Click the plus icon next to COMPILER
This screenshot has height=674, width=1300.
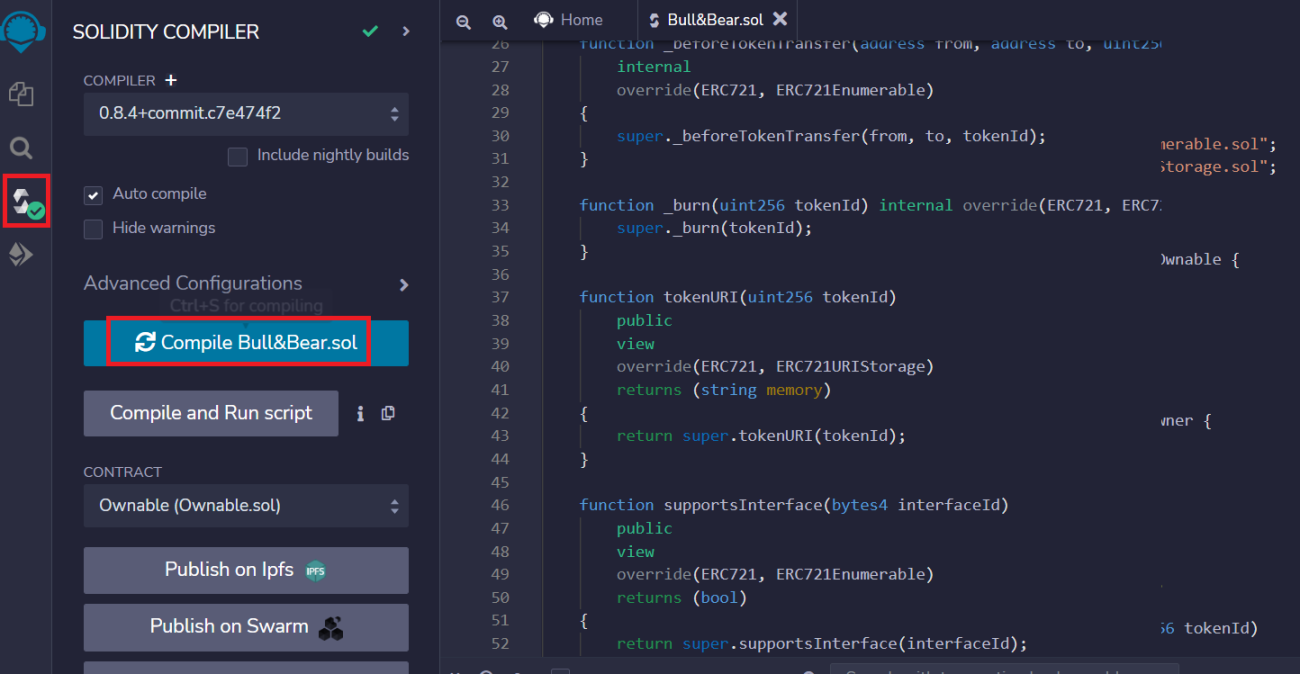point(171,80)
